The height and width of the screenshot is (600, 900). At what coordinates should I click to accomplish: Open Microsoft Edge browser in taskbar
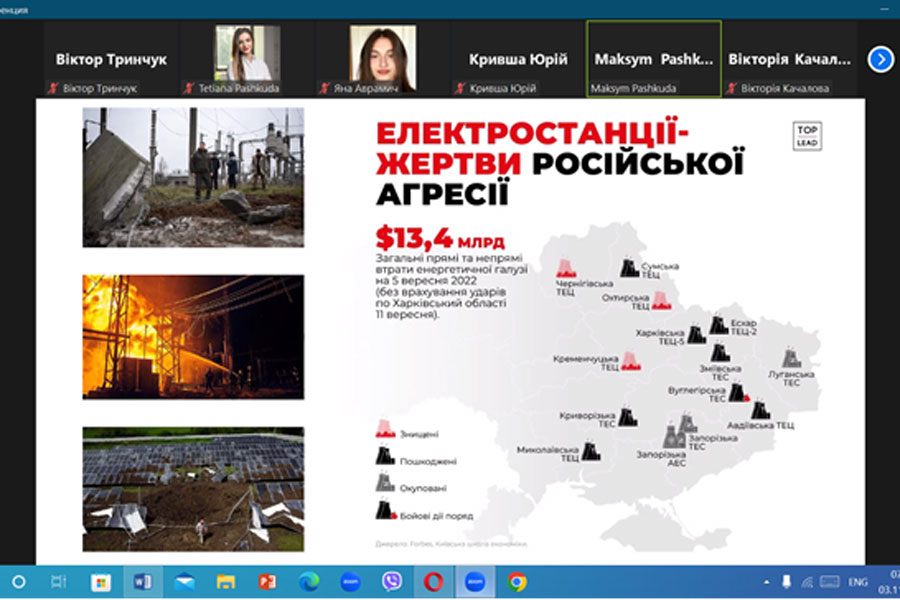pyautogui.click(x=308, y=581)
